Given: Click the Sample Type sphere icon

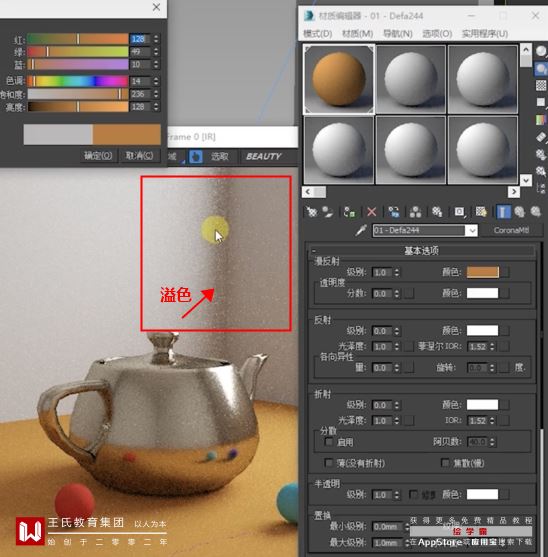Looking at the screenshot, I should click(x=541, y=52).
